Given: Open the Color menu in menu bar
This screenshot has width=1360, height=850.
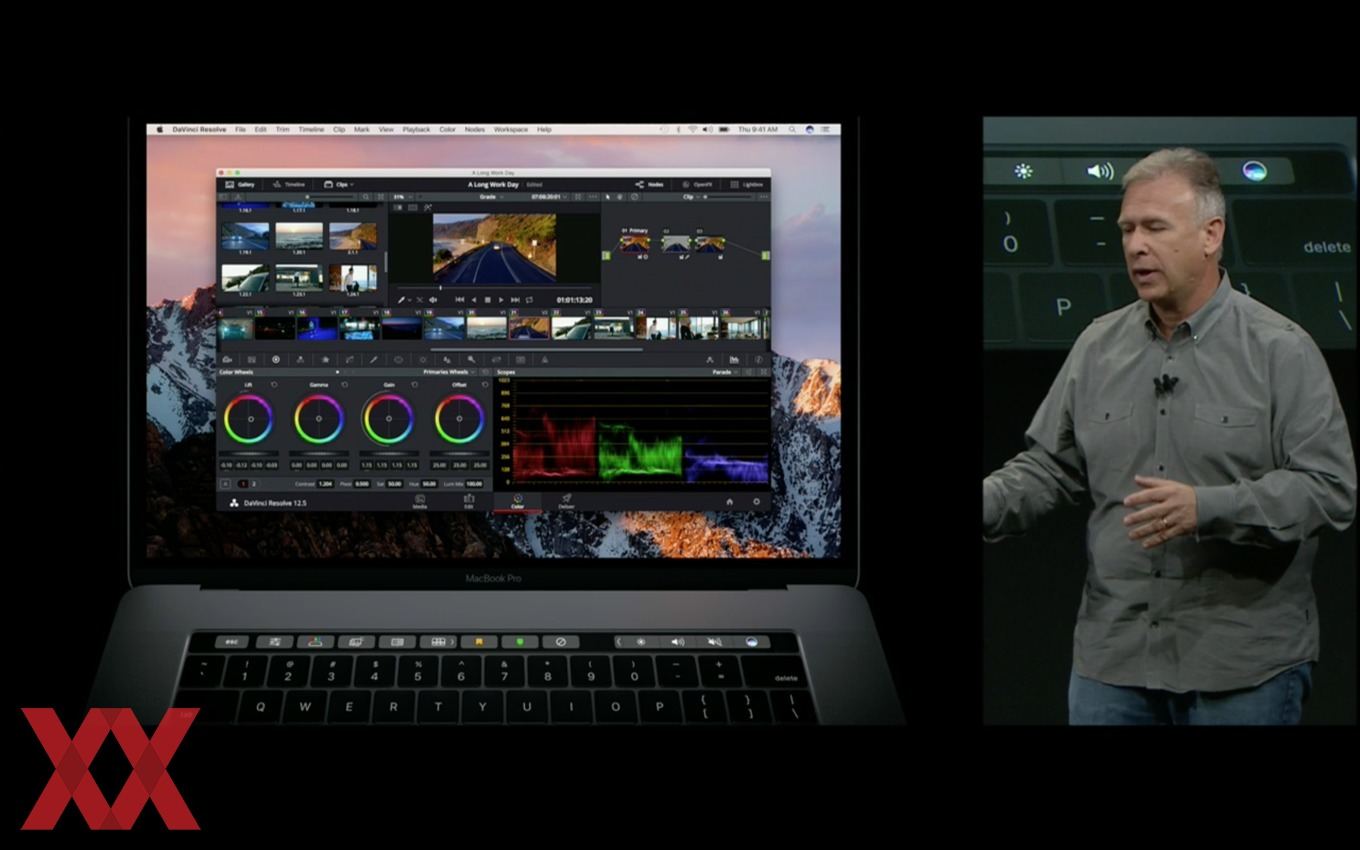Looking at the screenshot, I should (x=447, y=129).
